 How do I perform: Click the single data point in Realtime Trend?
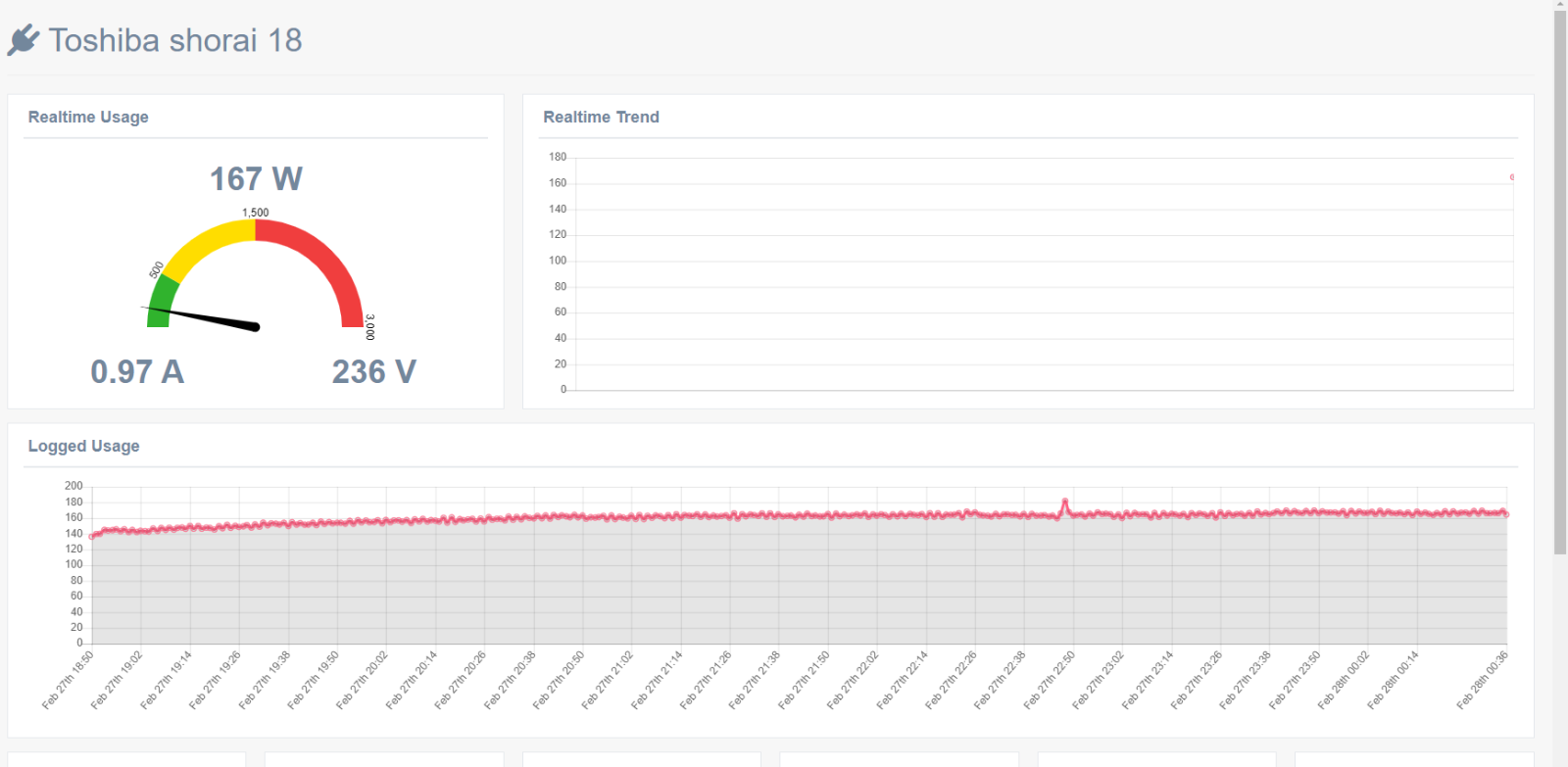click(1512, 177)
